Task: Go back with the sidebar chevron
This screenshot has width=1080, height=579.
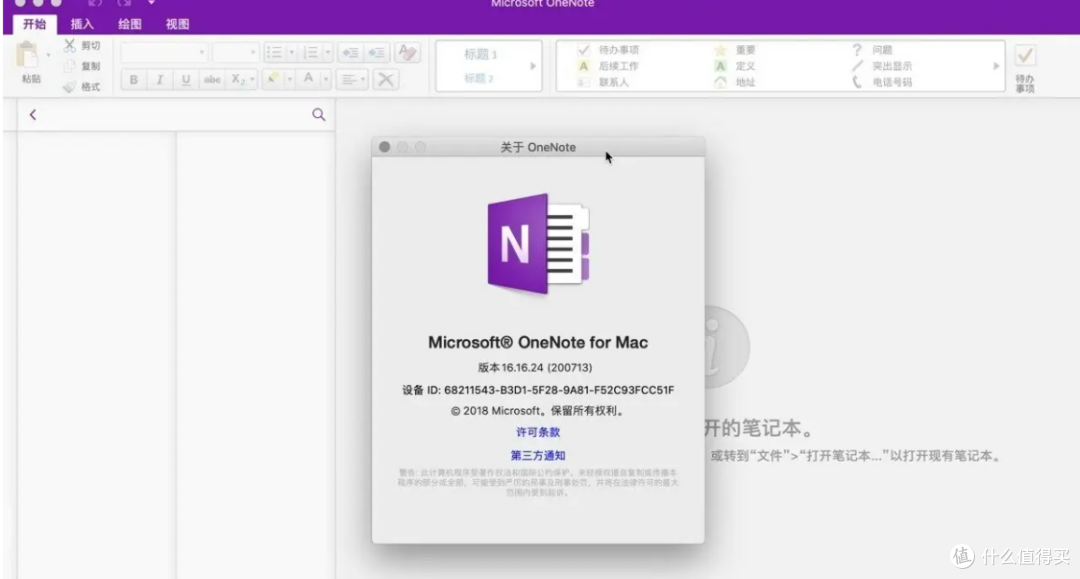Action: coord(32,114)
